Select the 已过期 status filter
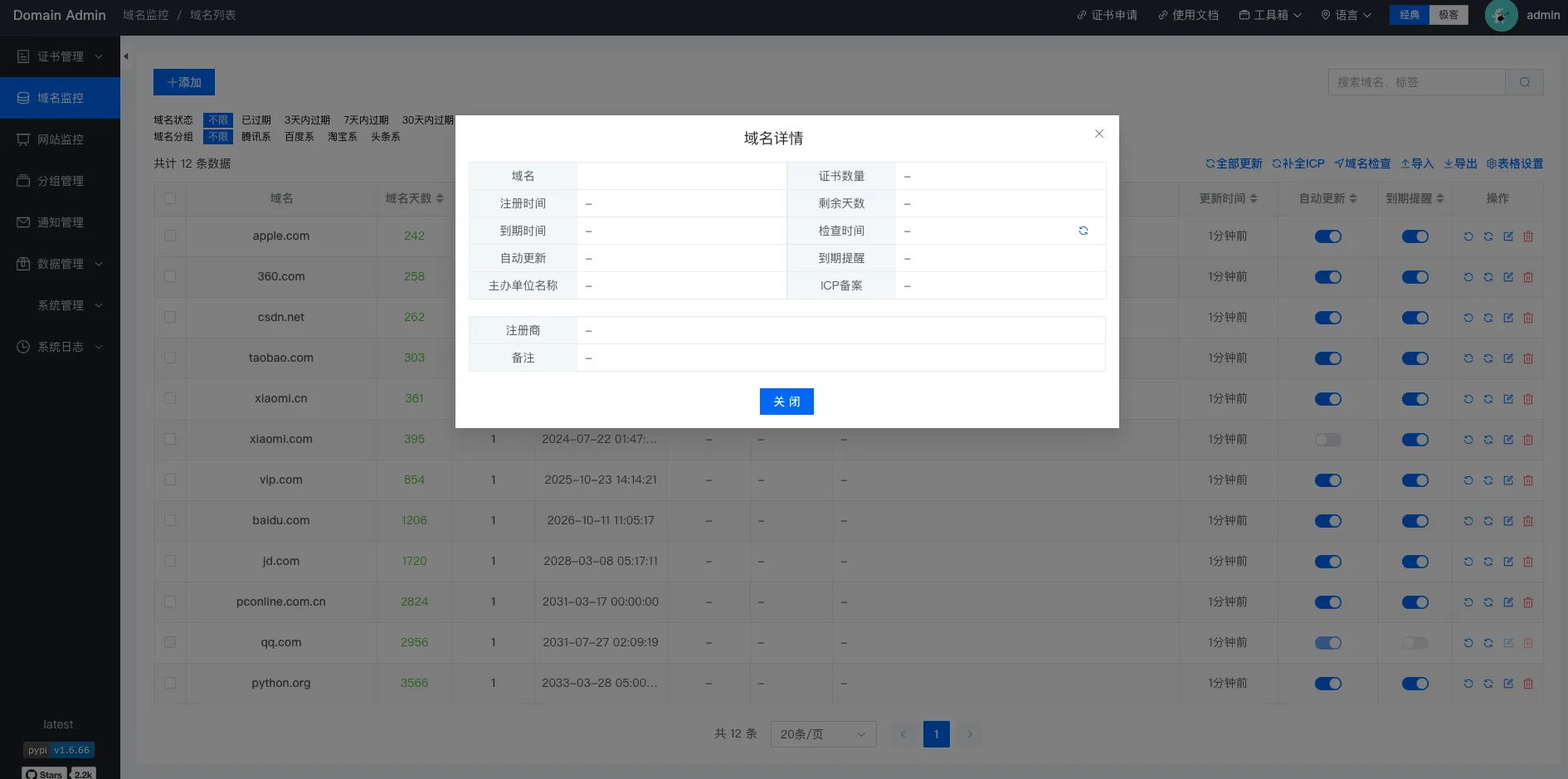 pos(256,120)
